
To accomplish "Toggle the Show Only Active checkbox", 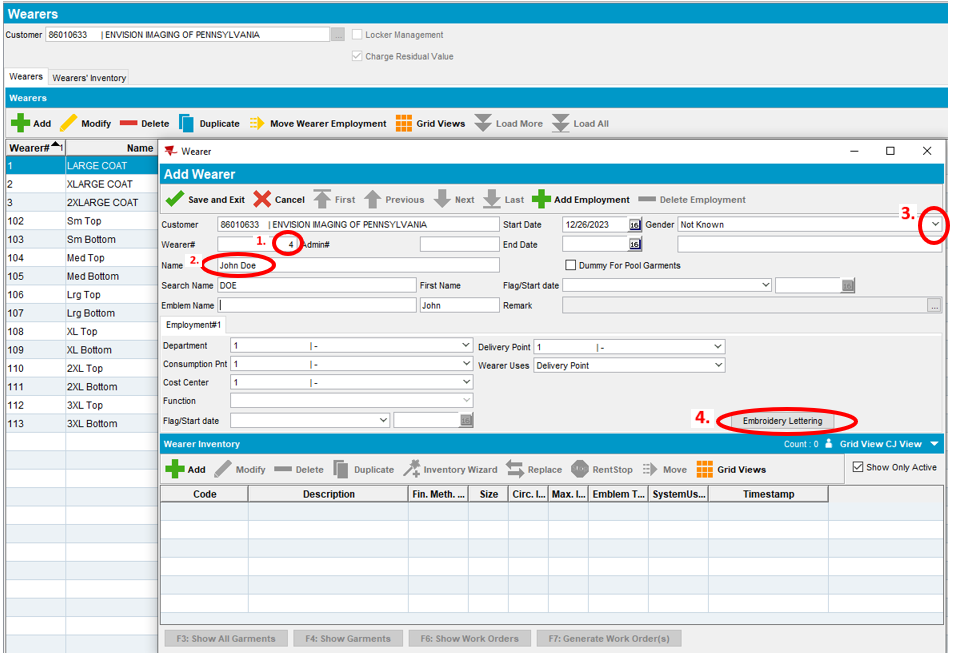I will click(x=857, y=467).
